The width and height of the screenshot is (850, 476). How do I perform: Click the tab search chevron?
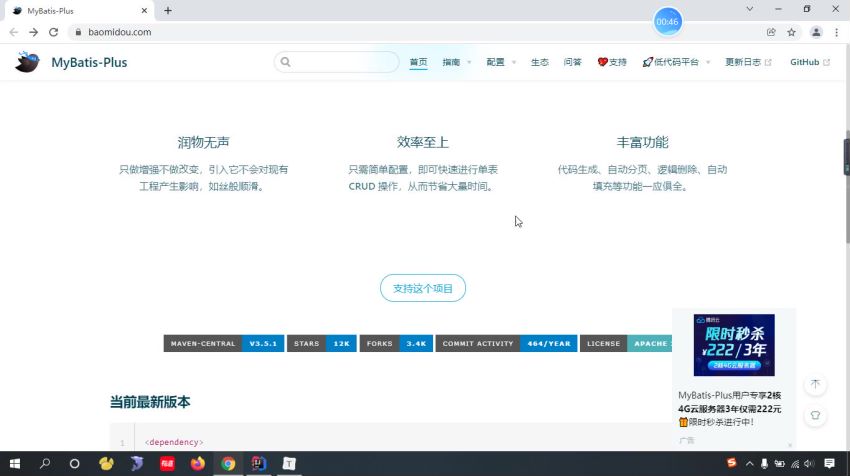point(750,9)
